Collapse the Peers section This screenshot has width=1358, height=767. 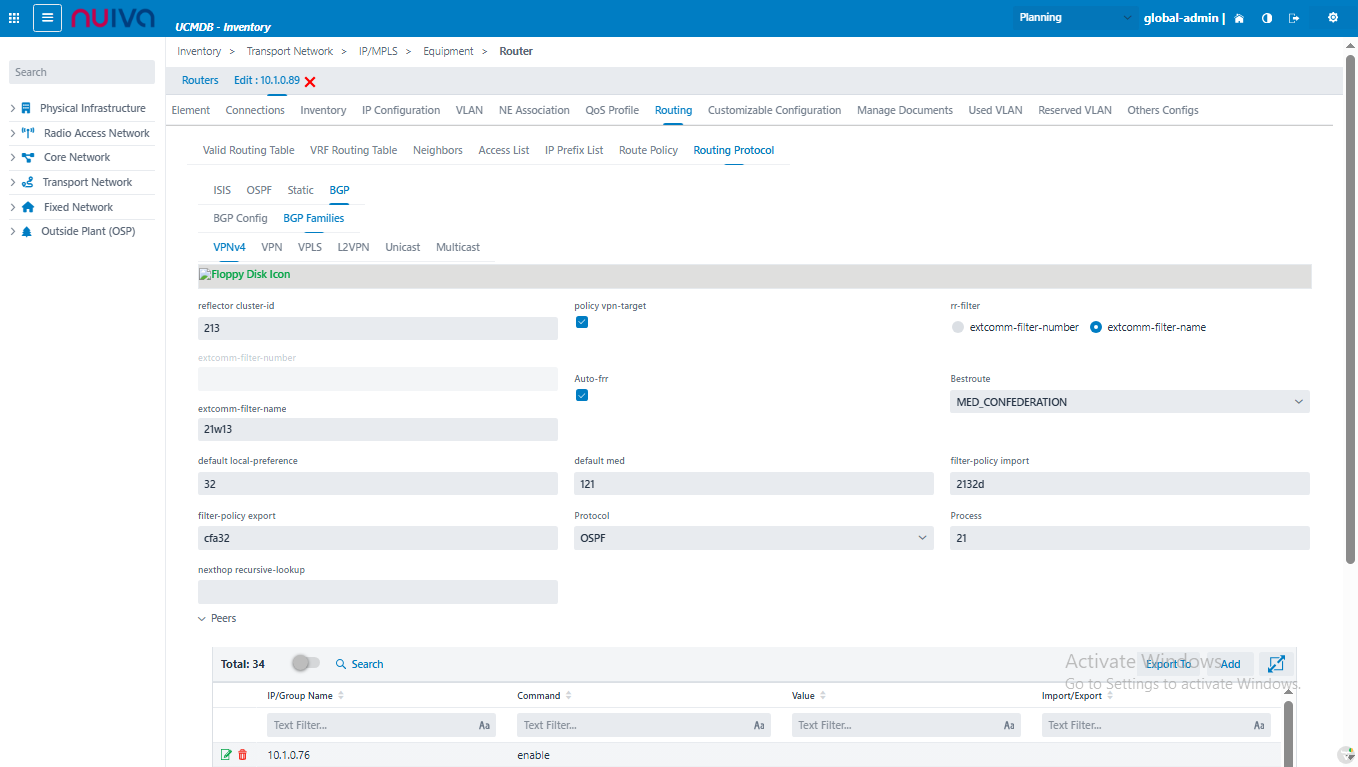202,619
